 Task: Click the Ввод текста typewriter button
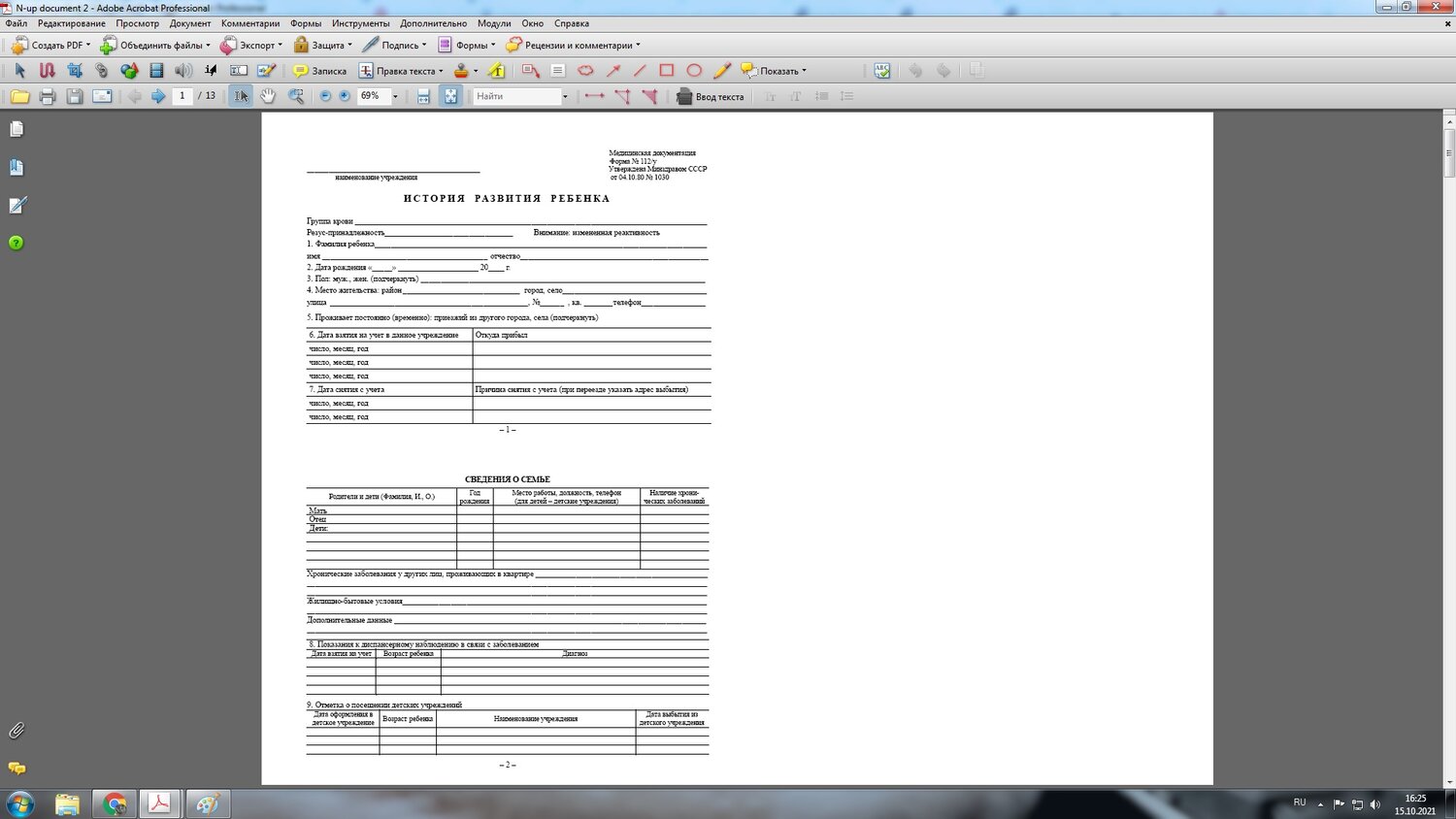(710, 96)
